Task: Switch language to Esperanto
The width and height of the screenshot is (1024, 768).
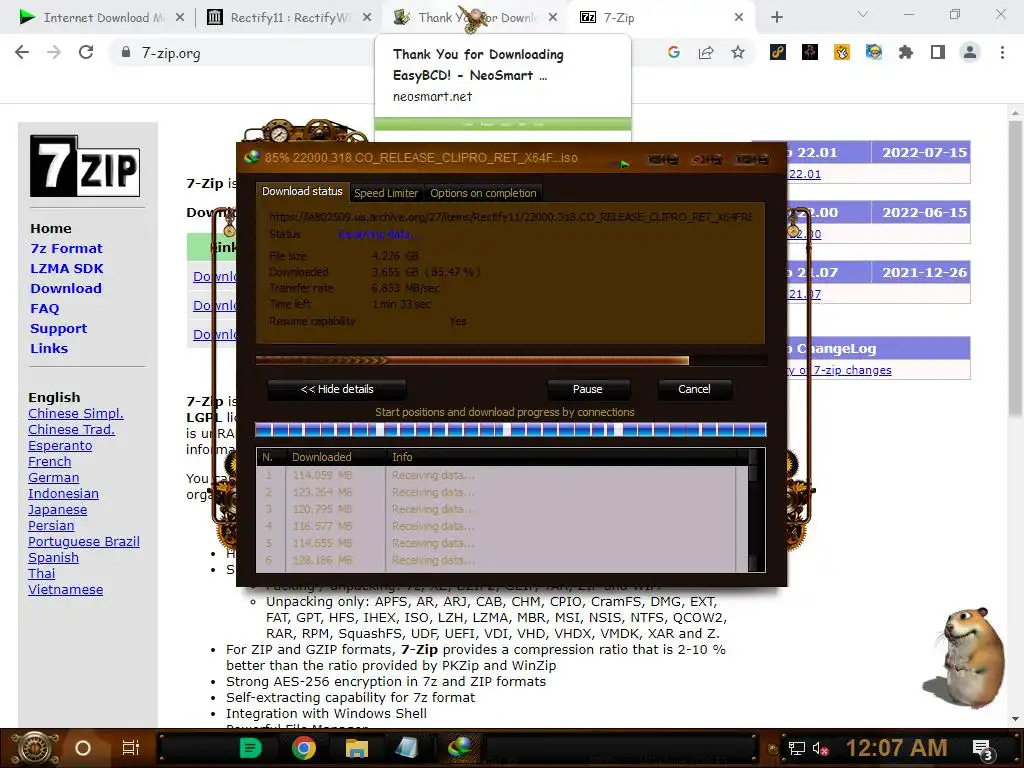Action: click(x=60, y=445)
